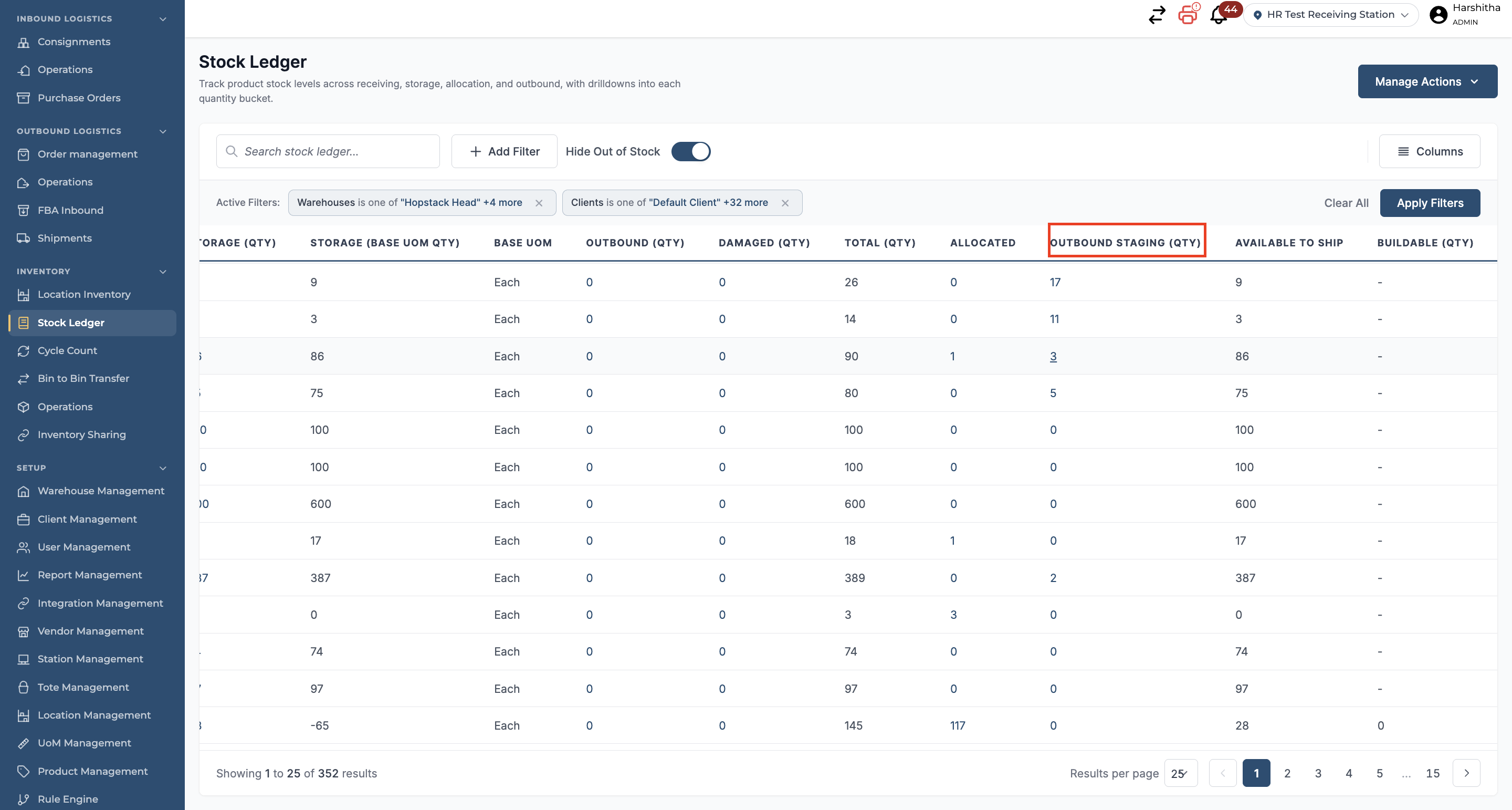Open the Results per page dropdown

1180,773
